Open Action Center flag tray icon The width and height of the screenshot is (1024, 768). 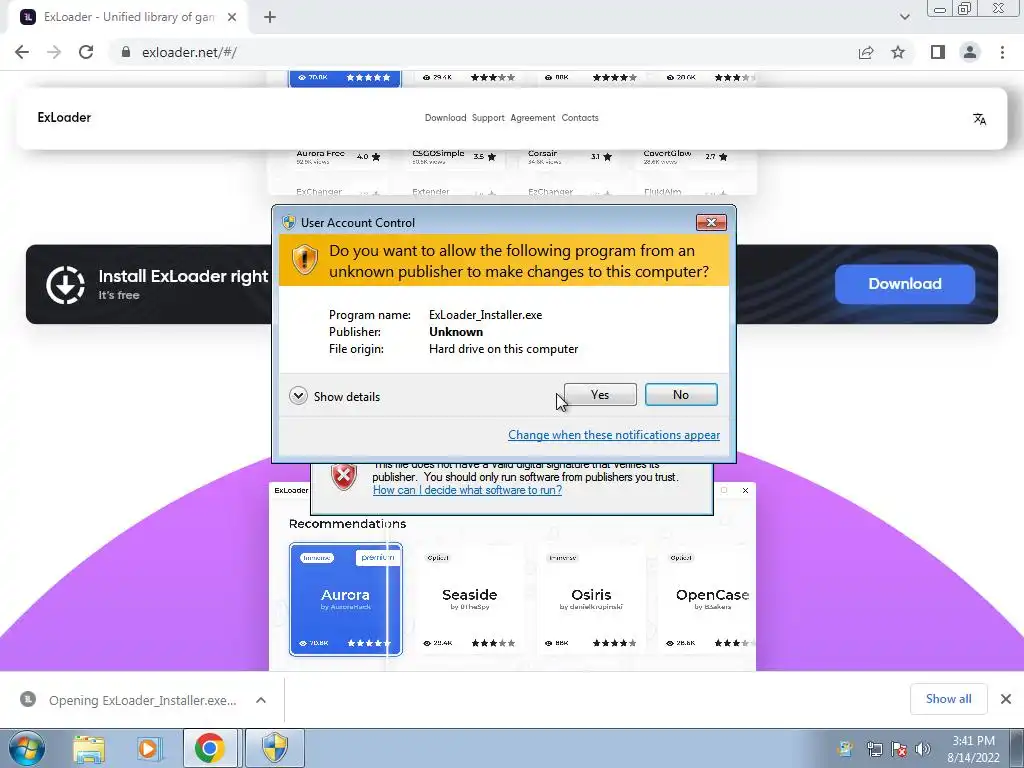click(x=899, y=749)
